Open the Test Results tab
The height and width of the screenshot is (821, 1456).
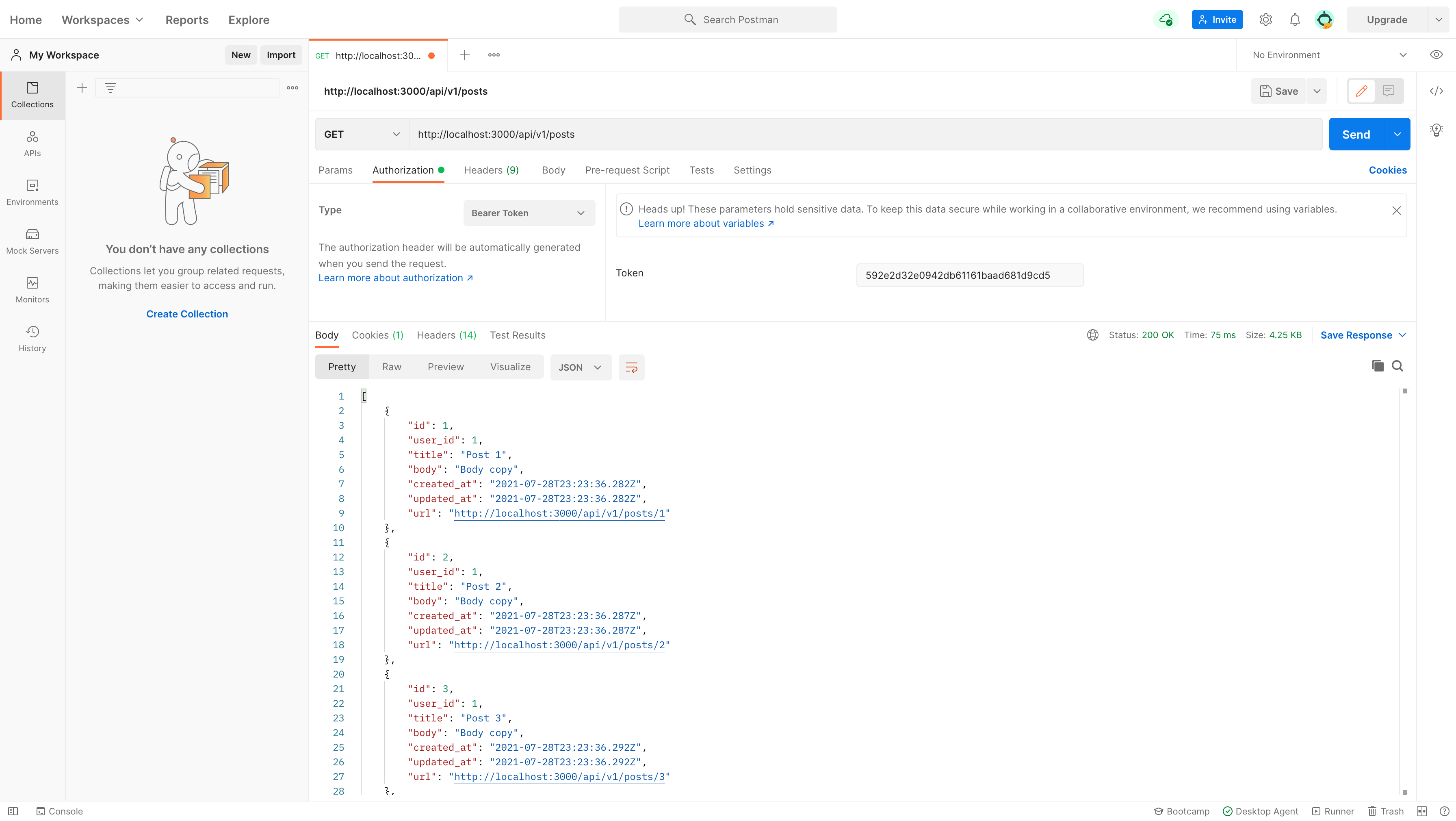click(x=518, y=335)
